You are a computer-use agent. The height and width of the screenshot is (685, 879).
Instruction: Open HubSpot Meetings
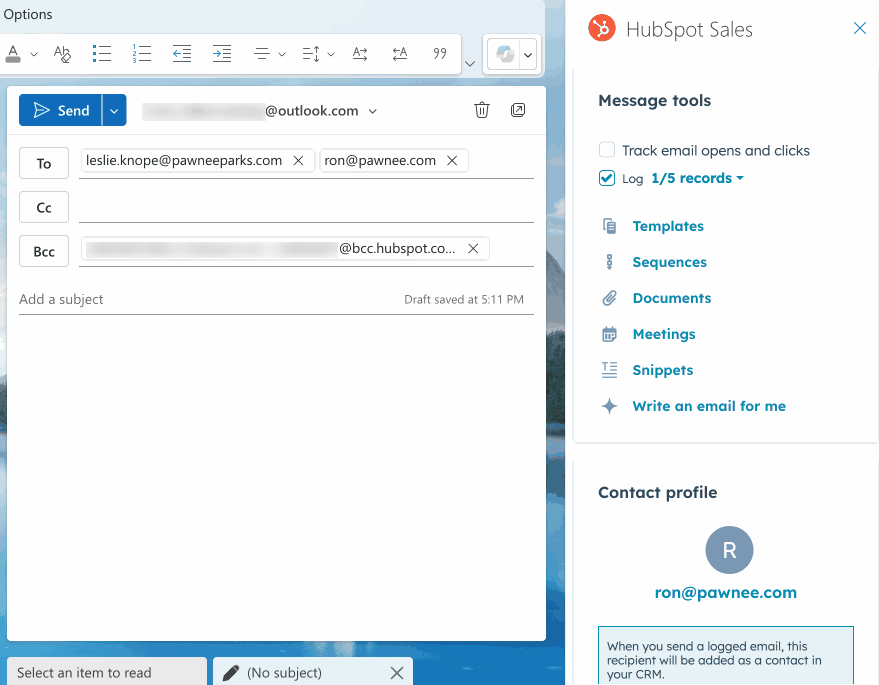(664, 334)
